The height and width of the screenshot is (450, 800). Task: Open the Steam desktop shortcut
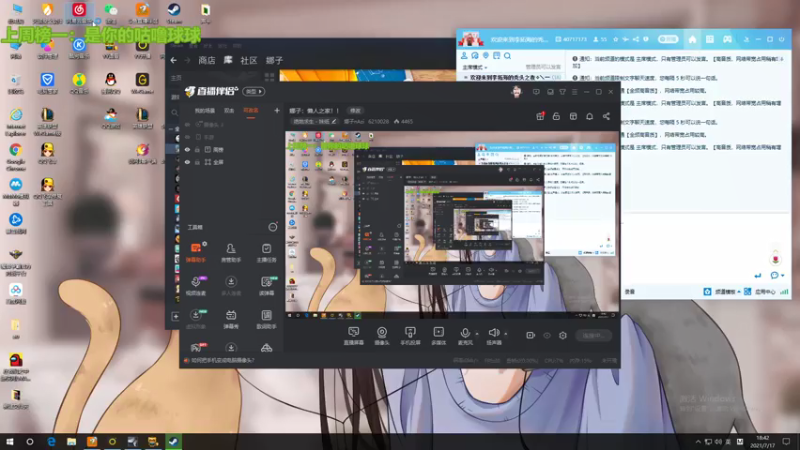[x=174, y=13]
